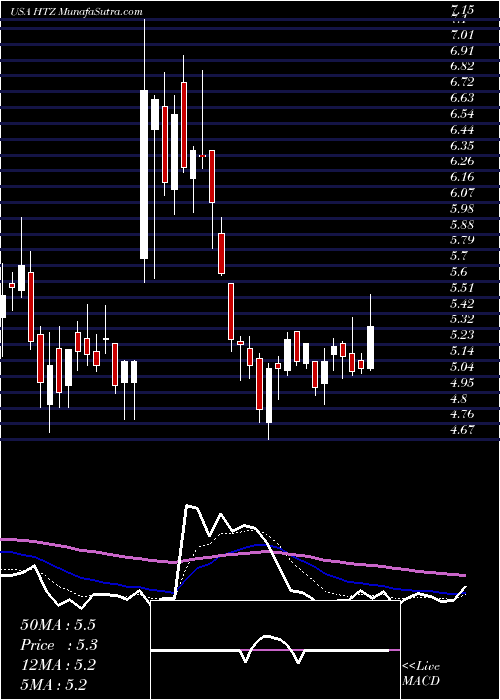This screenshot has width=500, height=700.
Task: Click the 6.16 price axis label
Action: point(462,177)
